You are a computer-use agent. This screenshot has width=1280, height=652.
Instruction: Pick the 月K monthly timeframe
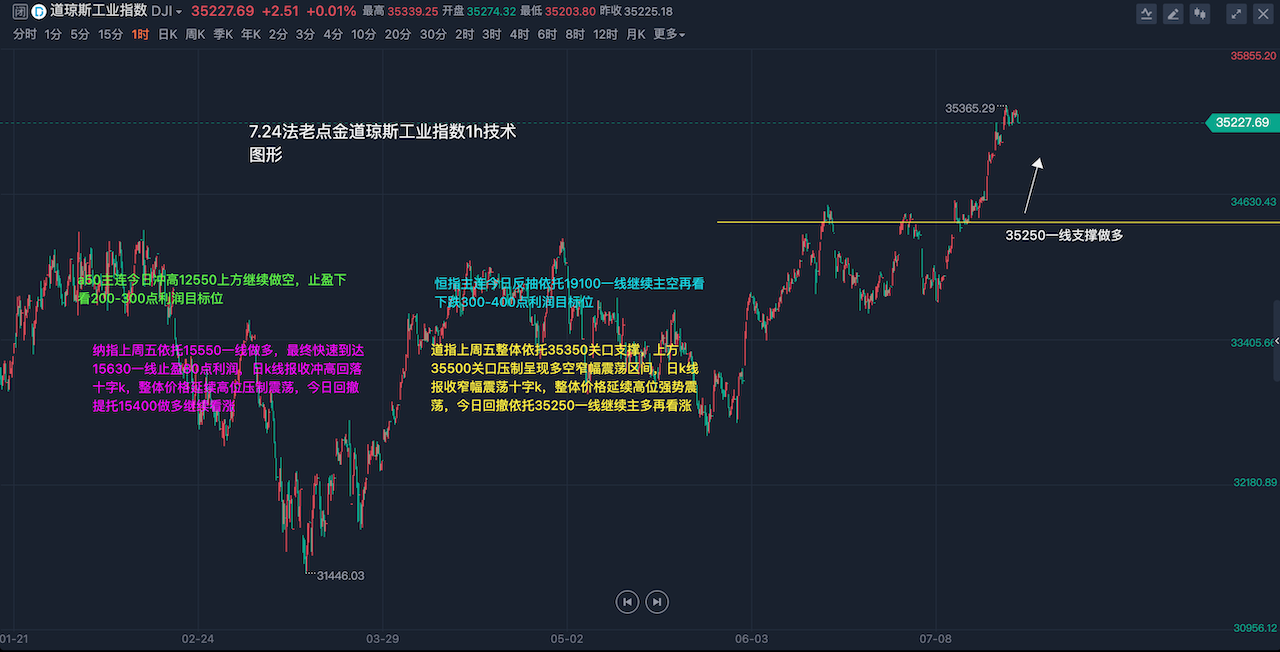(x=635, y=34)
